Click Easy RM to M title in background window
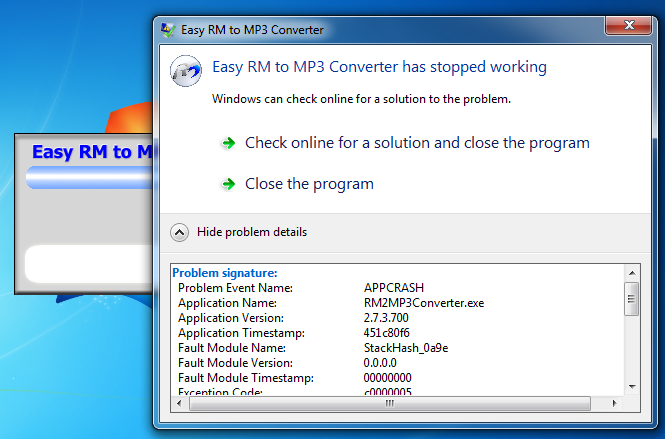The height and width of the screenshot is (439, 665). (x=92, y=152)
